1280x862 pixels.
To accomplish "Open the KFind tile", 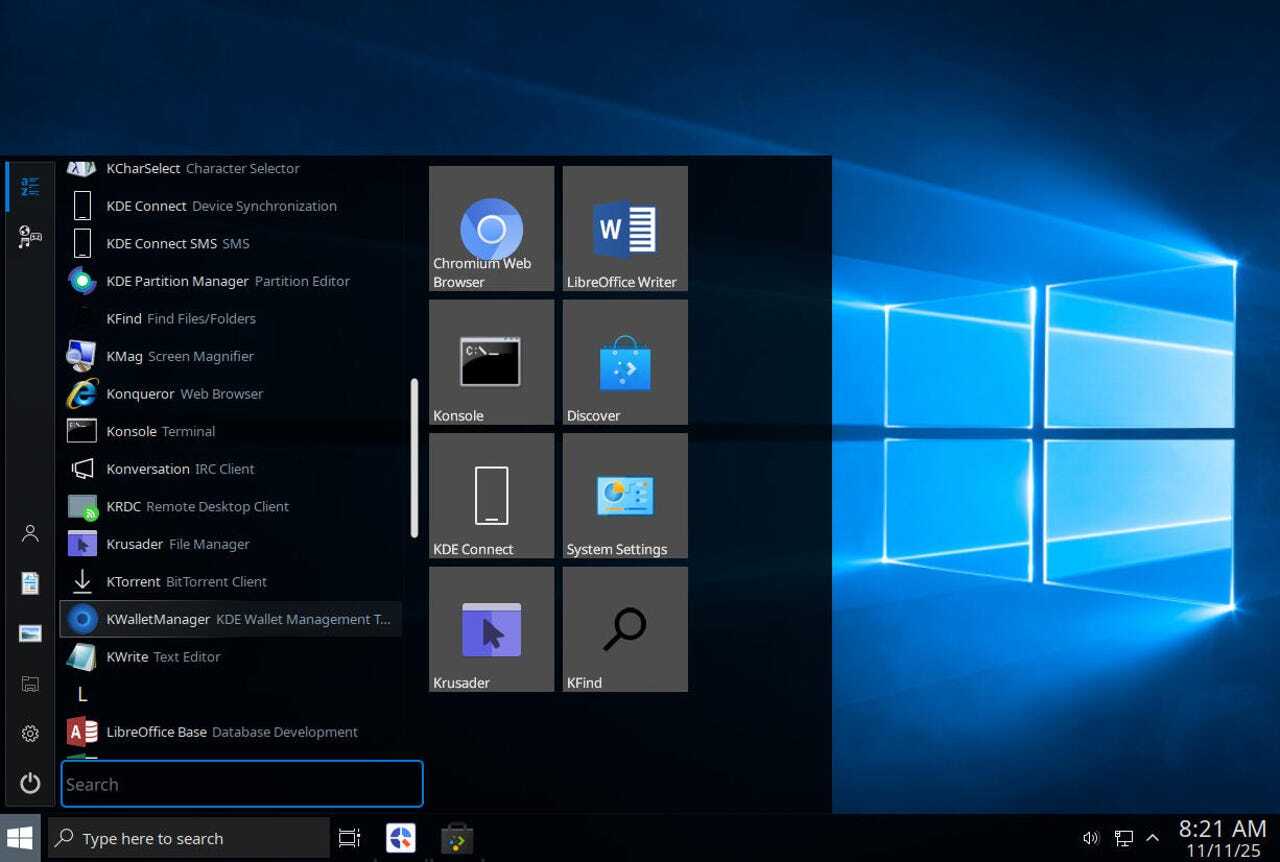I will click(x=625, y=629).
